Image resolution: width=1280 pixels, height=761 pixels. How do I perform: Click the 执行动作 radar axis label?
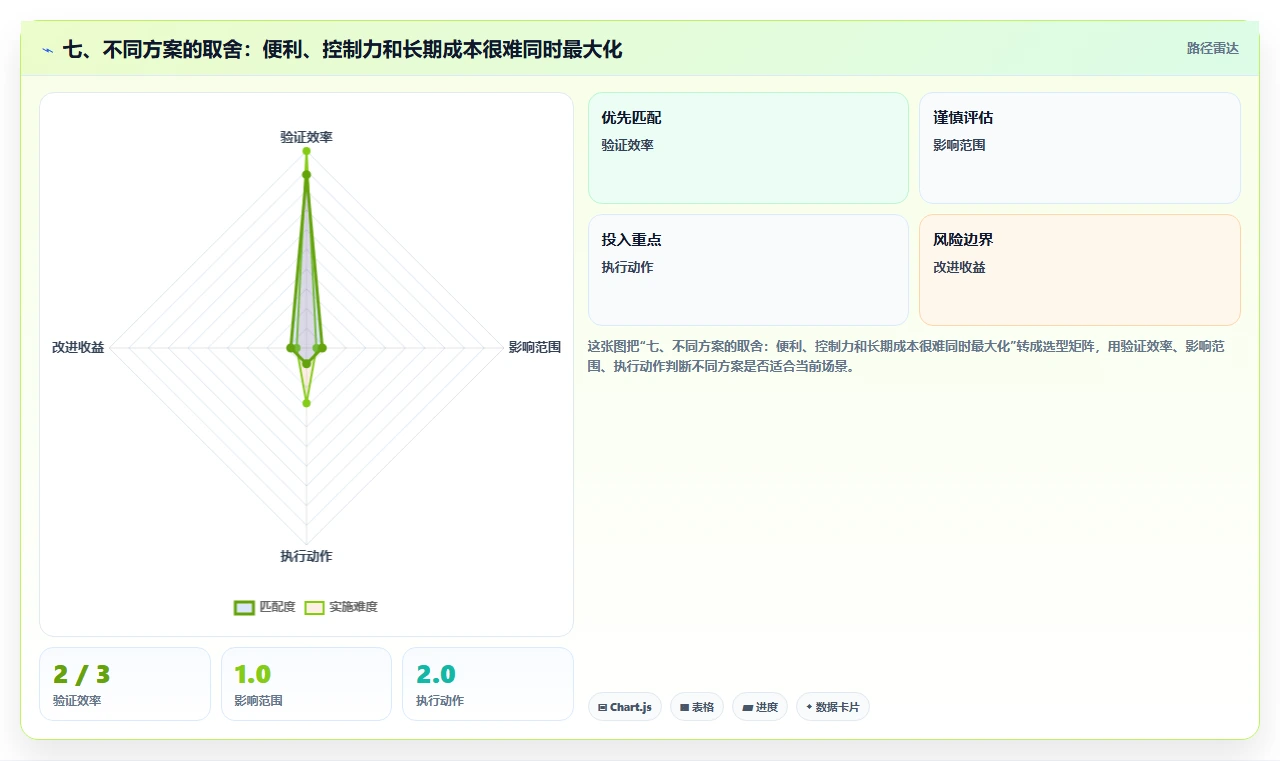[306, 556]
